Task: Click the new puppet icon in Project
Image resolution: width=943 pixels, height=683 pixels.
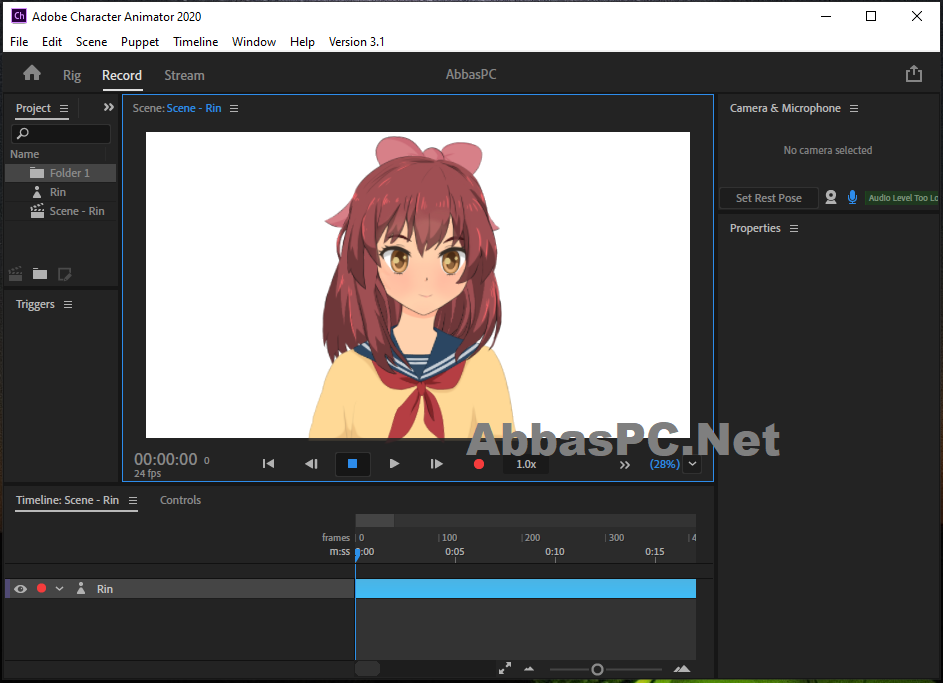Action: pos(64,274)
